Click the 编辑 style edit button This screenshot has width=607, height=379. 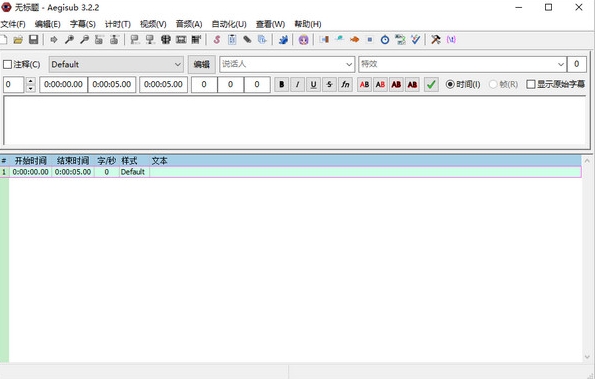pyautogui.click(x=202, y=64)
